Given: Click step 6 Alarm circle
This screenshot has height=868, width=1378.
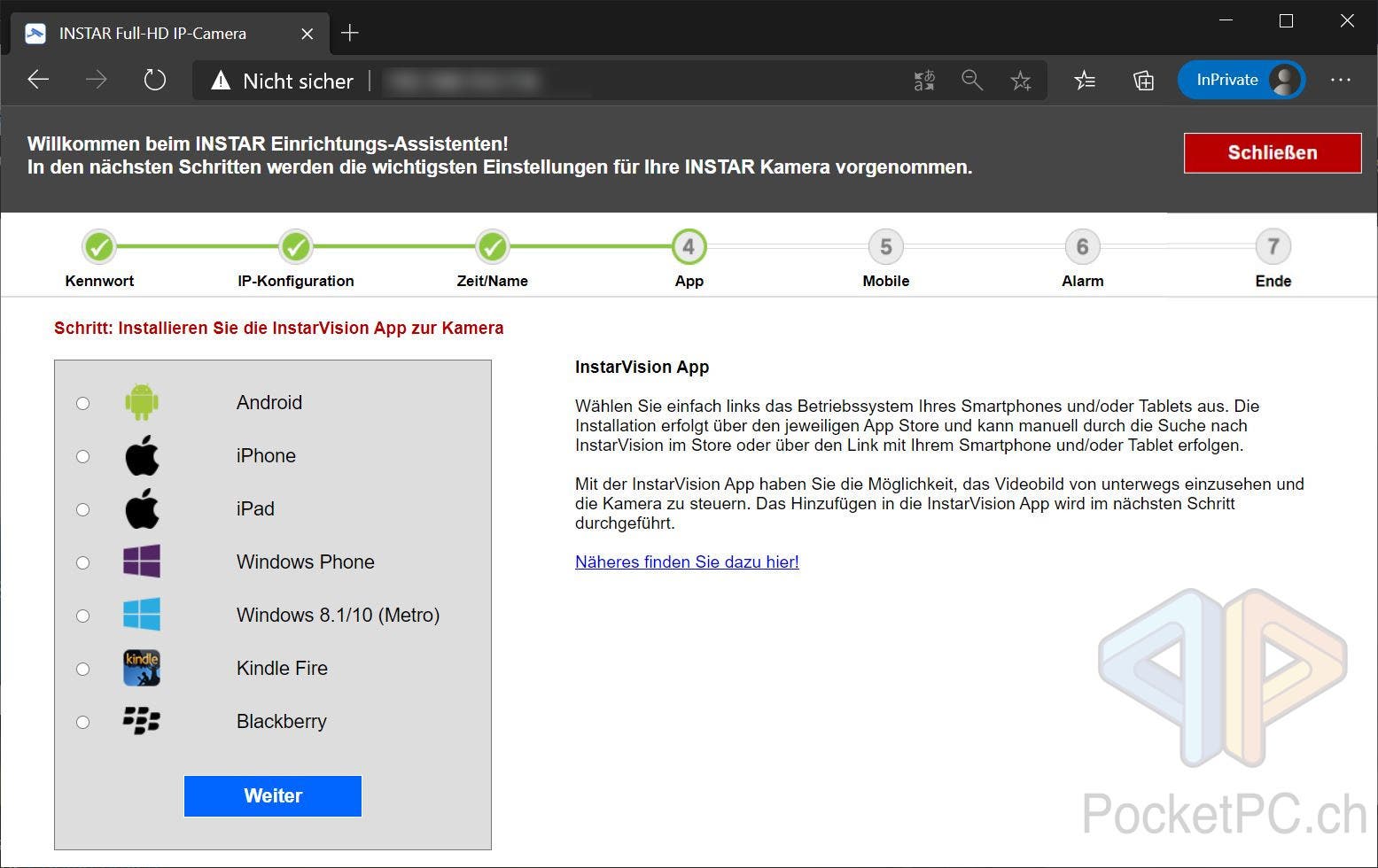Looking at the screenshot, I should (x=1083, y=247).
